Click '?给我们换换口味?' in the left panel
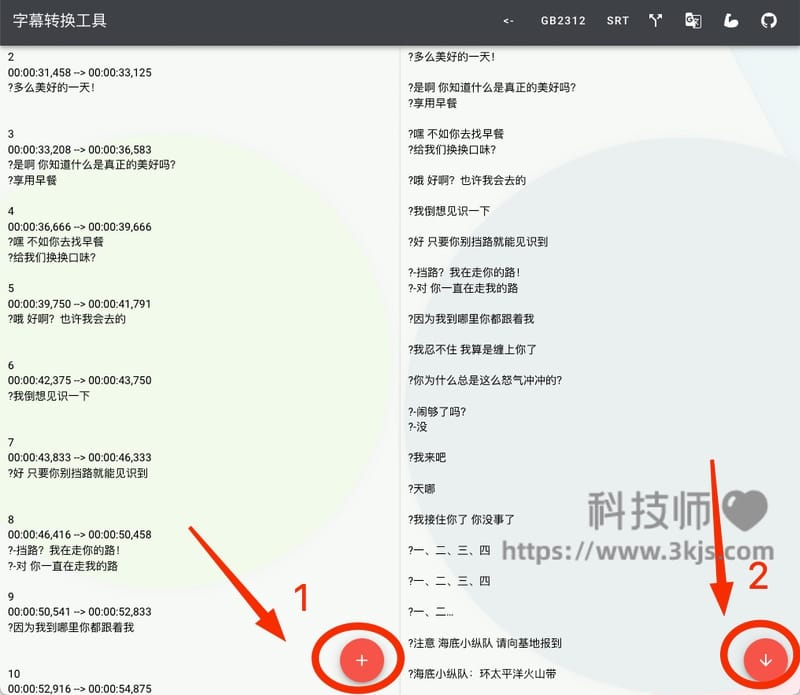Viewport: 800px width, 695px height. (52, 257)
